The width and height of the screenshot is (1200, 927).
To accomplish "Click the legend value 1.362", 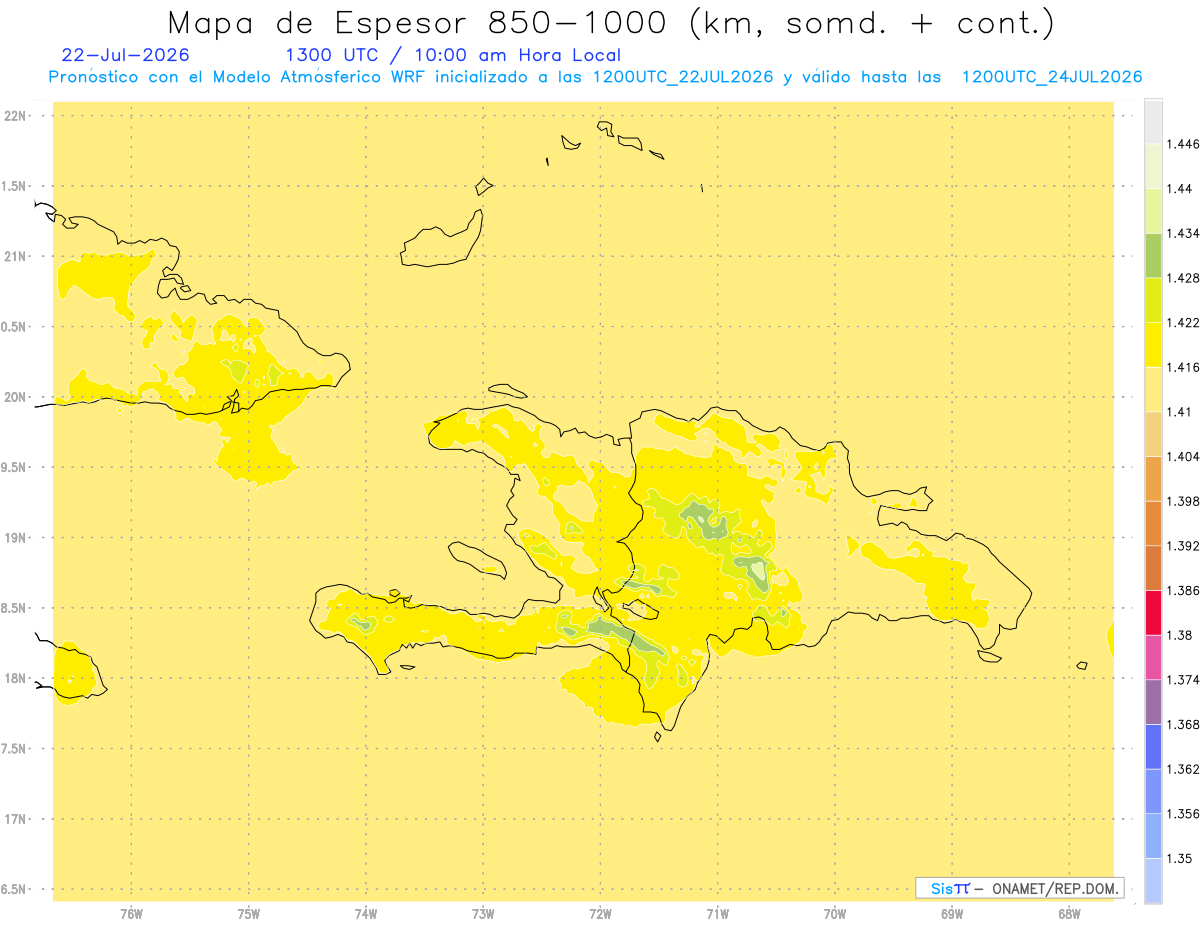I will pos(1185,769).
